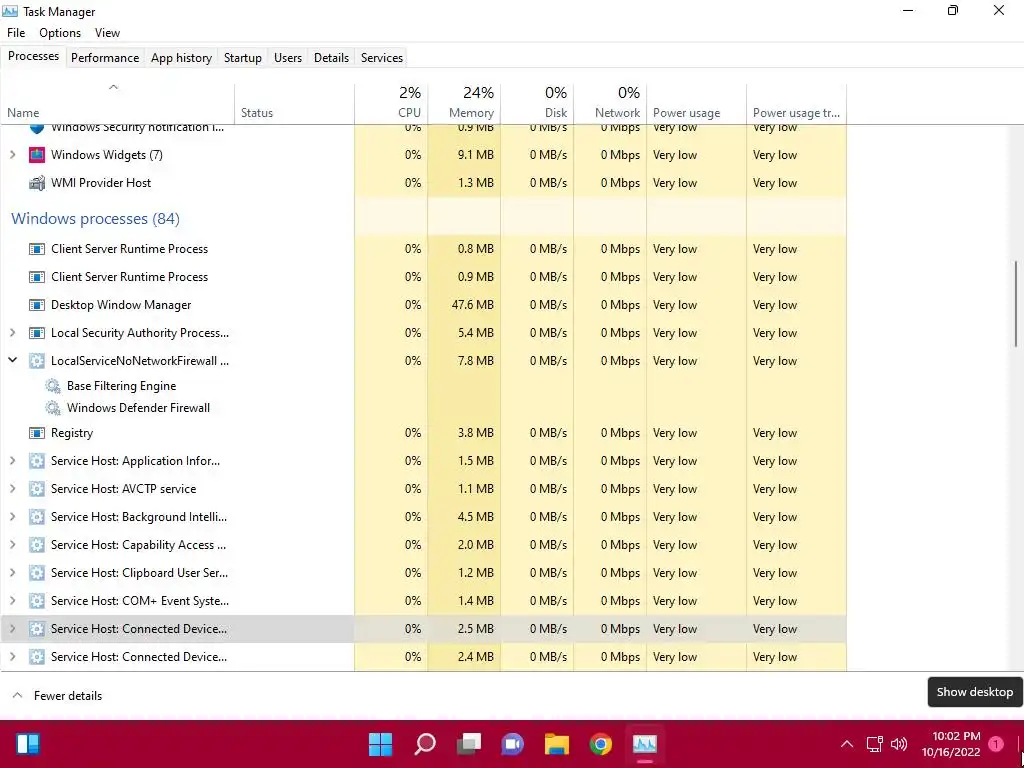Switch to the Users tab
The image size is (1024, 768).
[x=288, y=57]
